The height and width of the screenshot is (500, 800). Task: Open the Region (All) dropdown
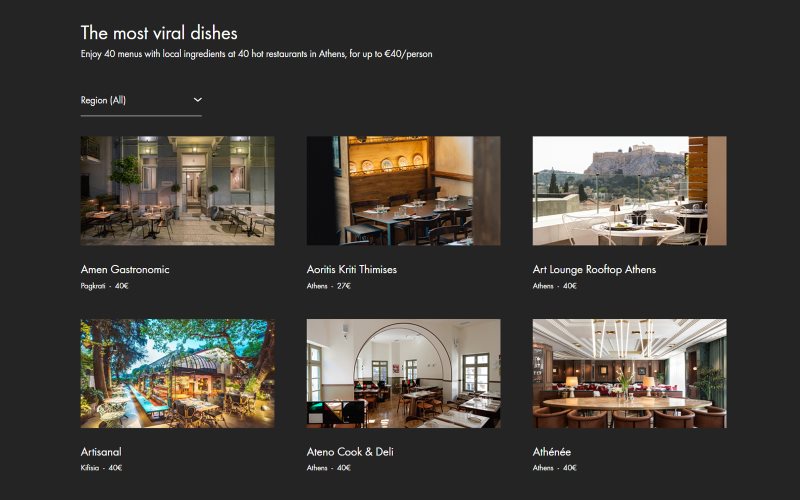coord(141,101)
